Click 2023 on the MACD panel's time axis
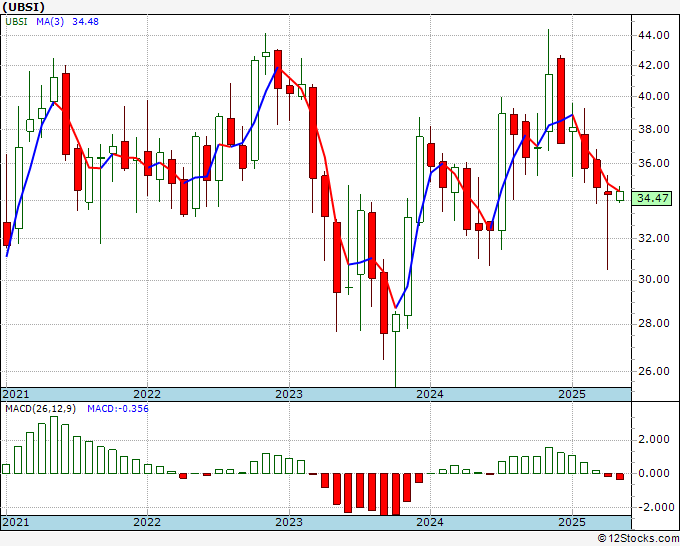This screenshot has height=546, width=680. pyautogui.click(x=289, y=522)
